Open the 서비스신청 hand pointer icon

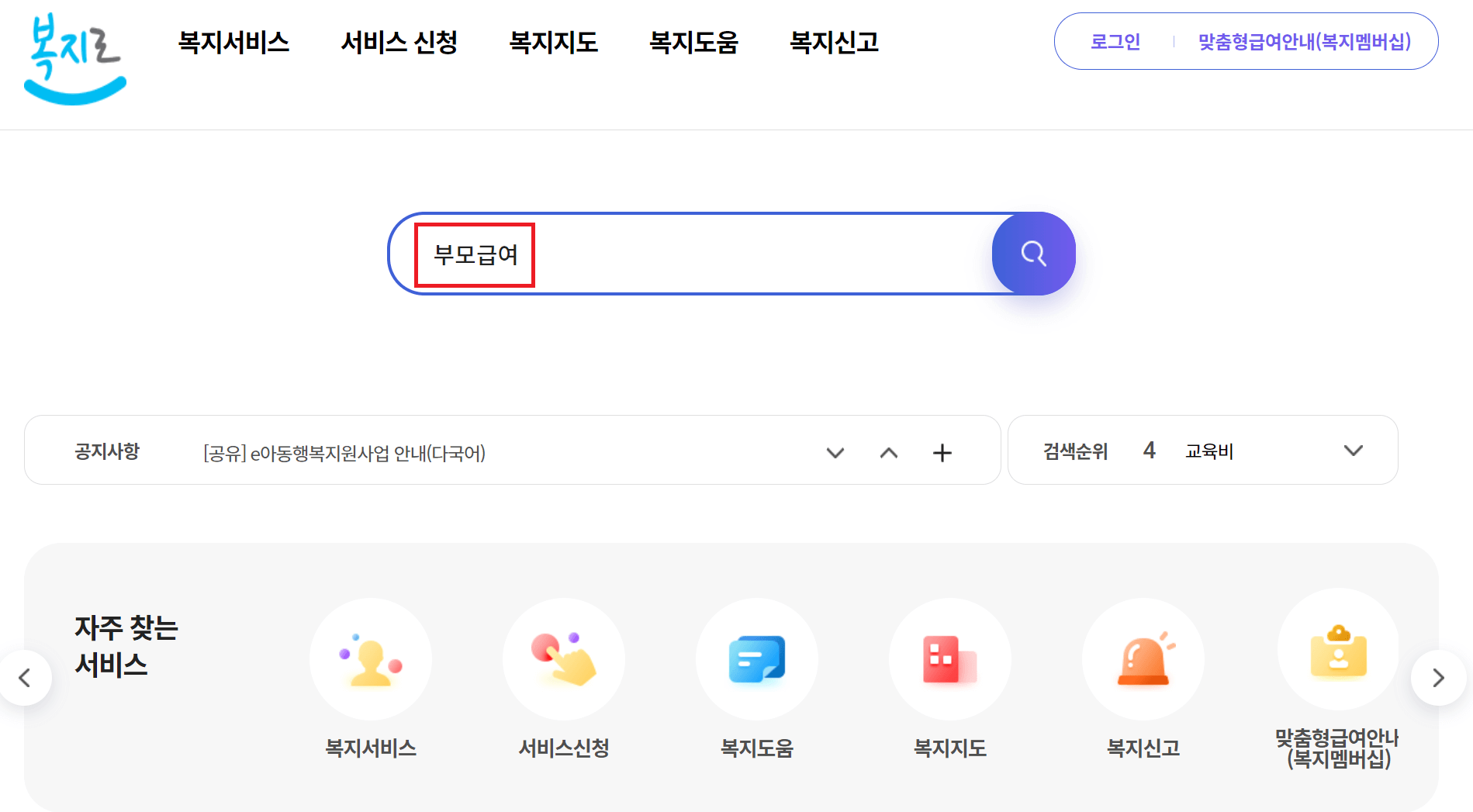(564, 659)
